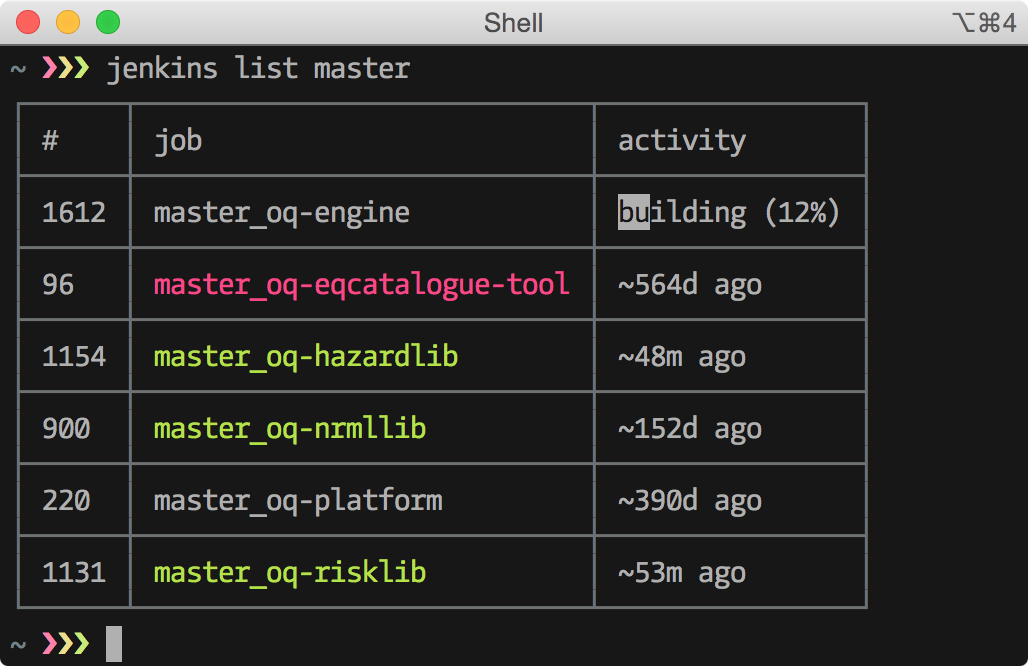Click the 'building (12%)' activity cell
Image resolution: width=1028 pixels, height=666 pixels.
pos(729,212)
